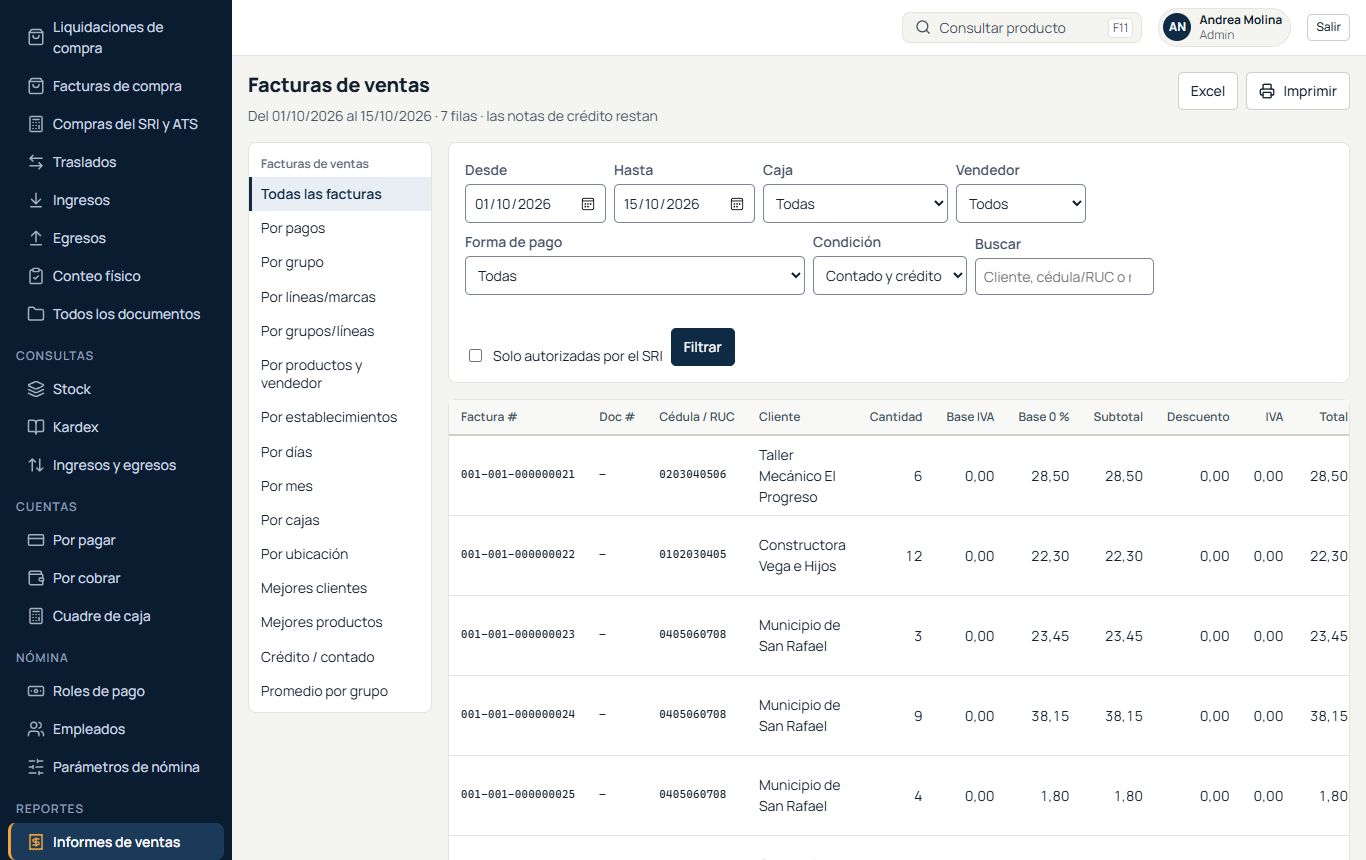The image size is (1366, 860).
Task: Open the Desde date calendar picker icon
Action: [588, 204]
